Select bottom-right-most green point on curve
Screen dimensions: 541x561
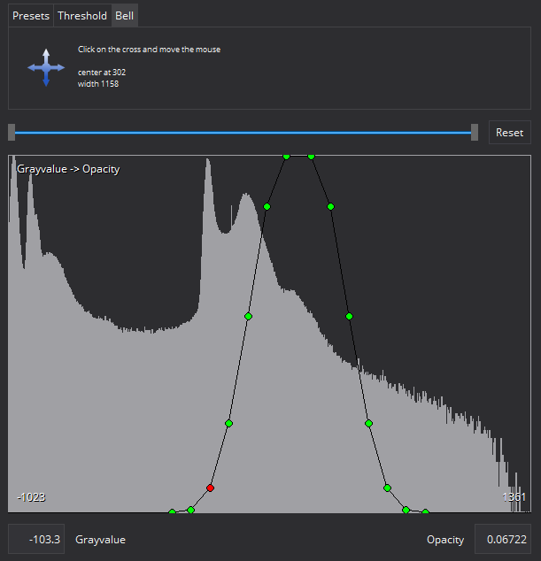pyautogui.click(x=425, y=512)
